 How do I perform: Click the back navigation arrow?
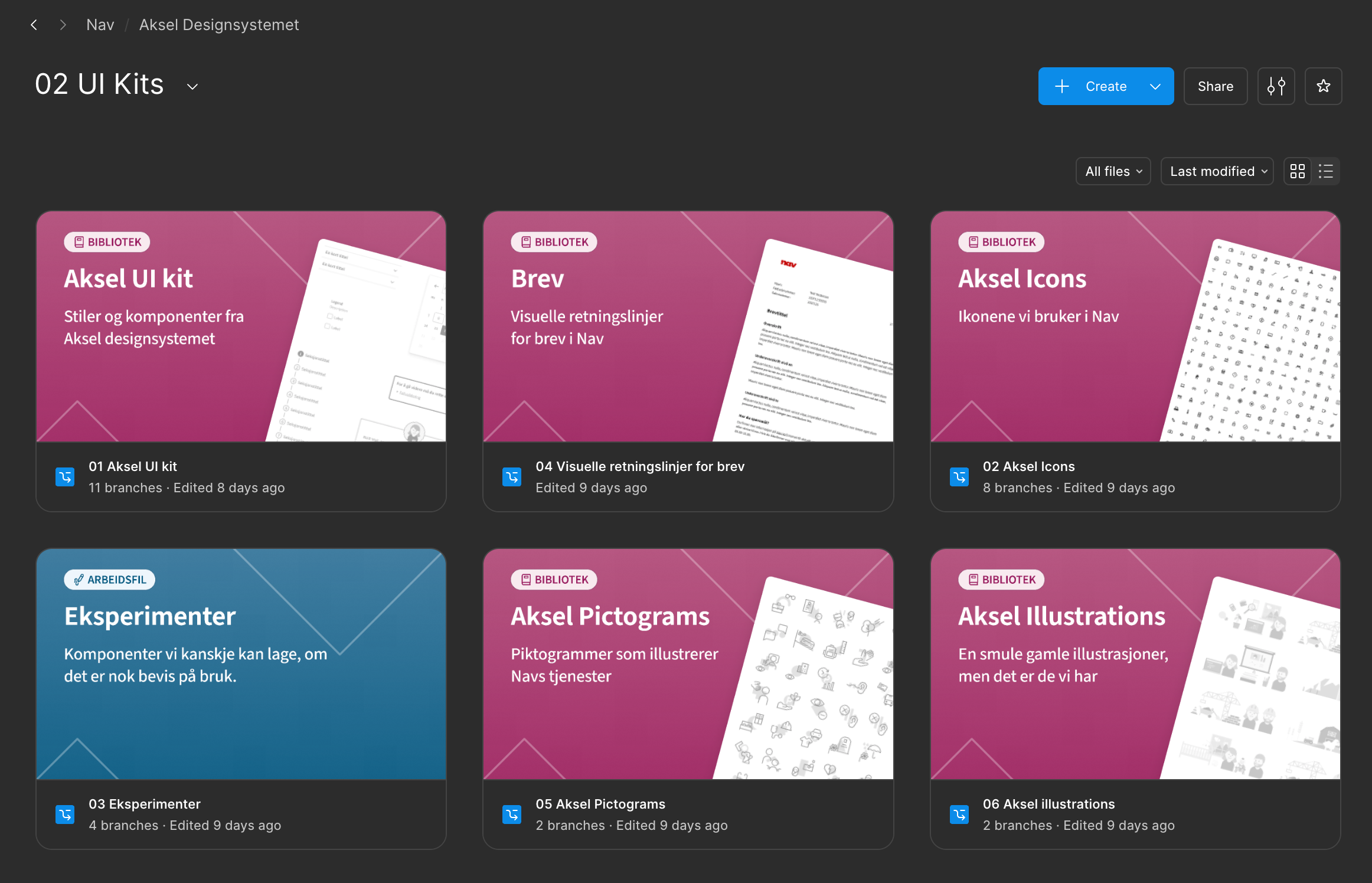click(34, 25)
